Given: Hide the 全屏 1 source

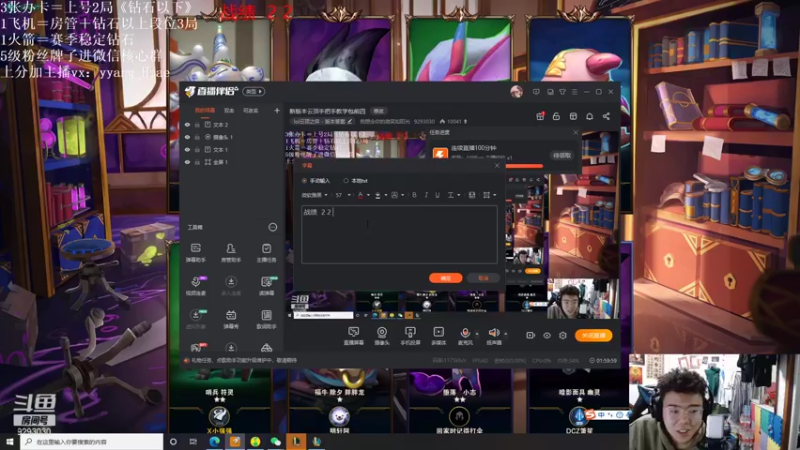Looking at the screenshot, I should [187, 162].
